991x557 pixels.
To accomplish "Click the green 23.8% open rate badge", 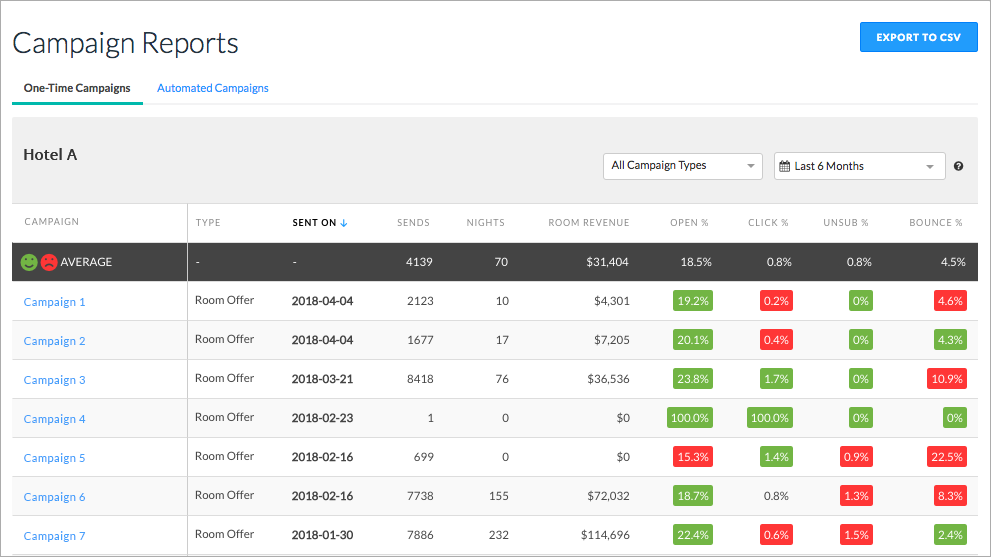I will (693, 379).
